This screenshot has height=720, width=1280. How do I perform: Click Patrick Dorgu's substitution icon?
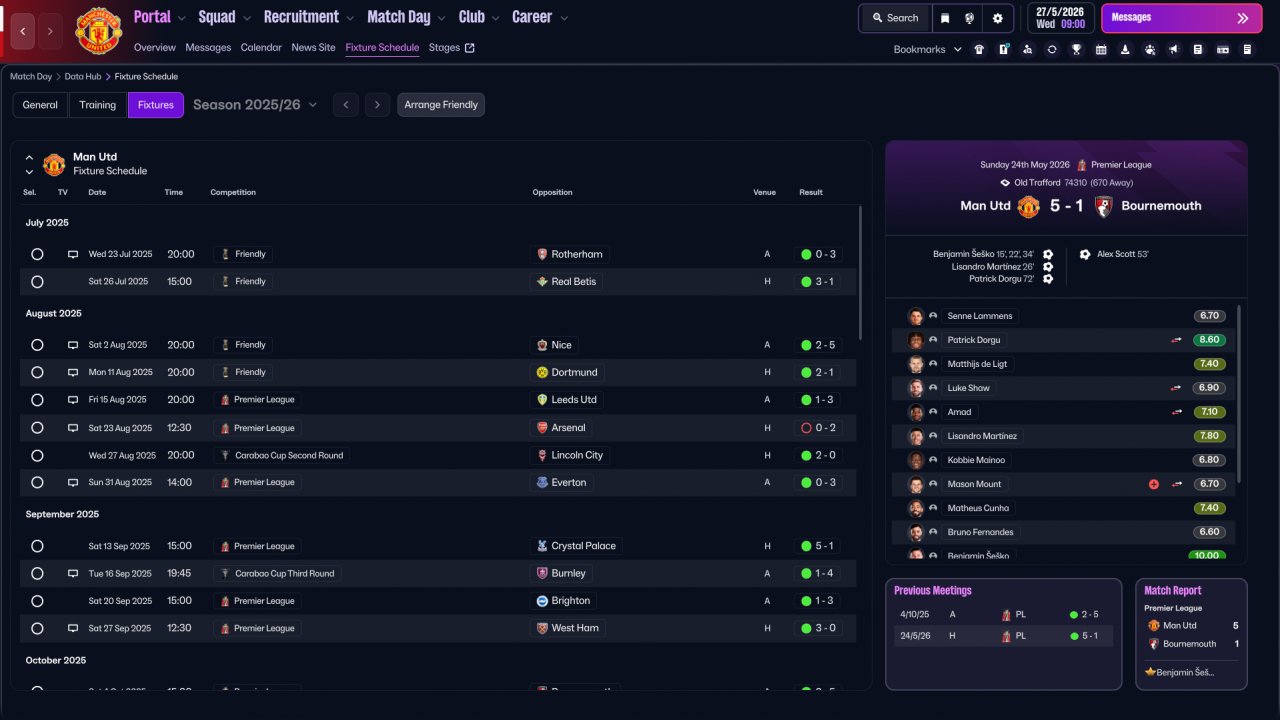click(1177, 340)
